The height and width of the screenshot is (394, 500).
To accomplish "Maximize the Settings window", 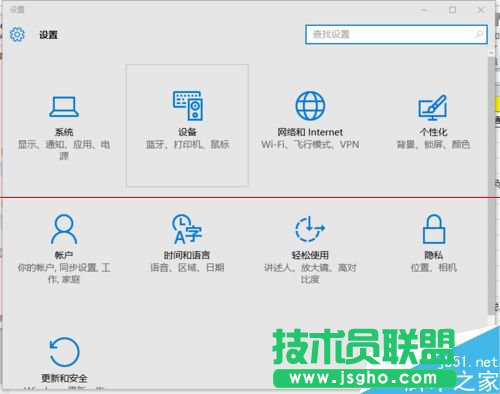I will pos(452,10).
